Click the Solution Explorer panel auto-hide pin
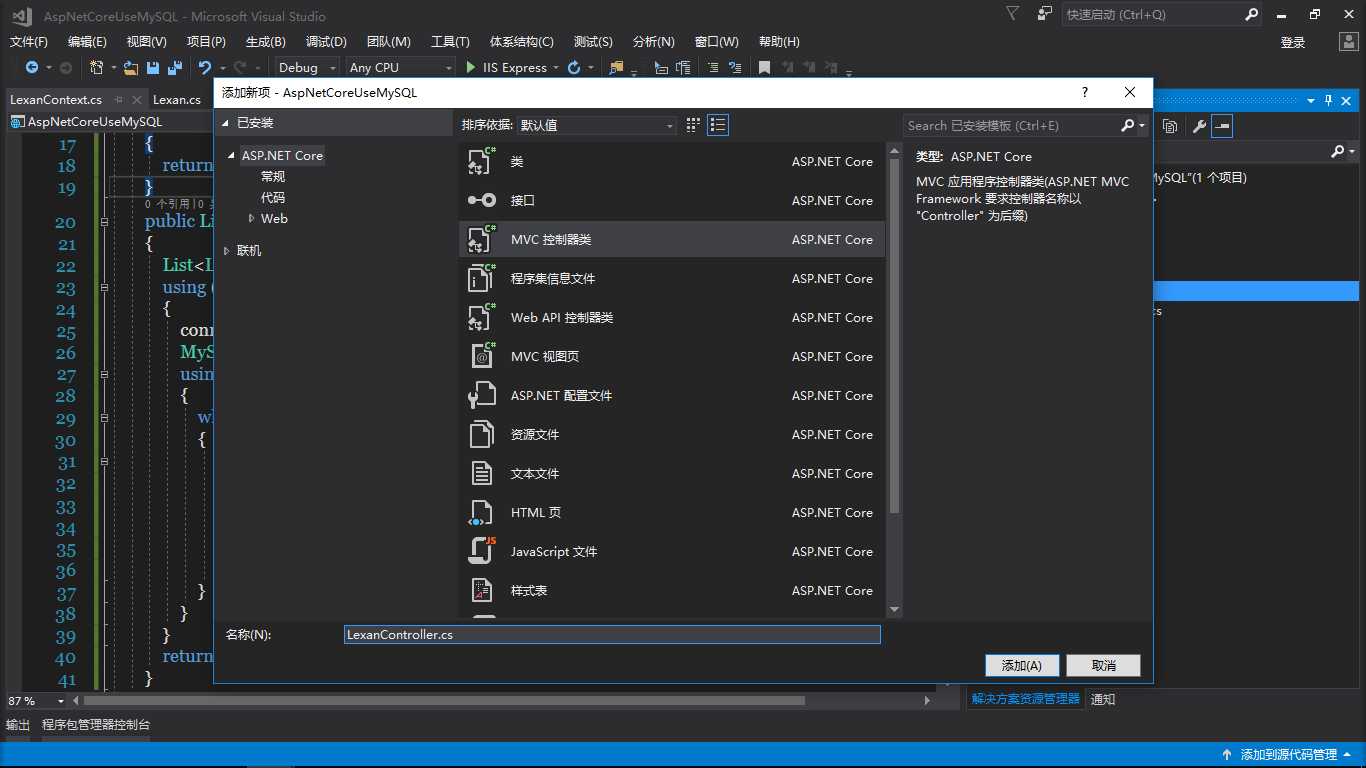 tap(1329, 100)
